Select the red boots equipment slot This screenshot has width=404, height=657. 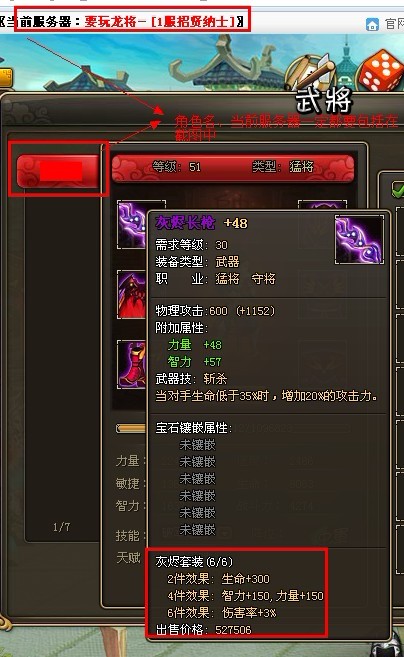coord(132,365)
